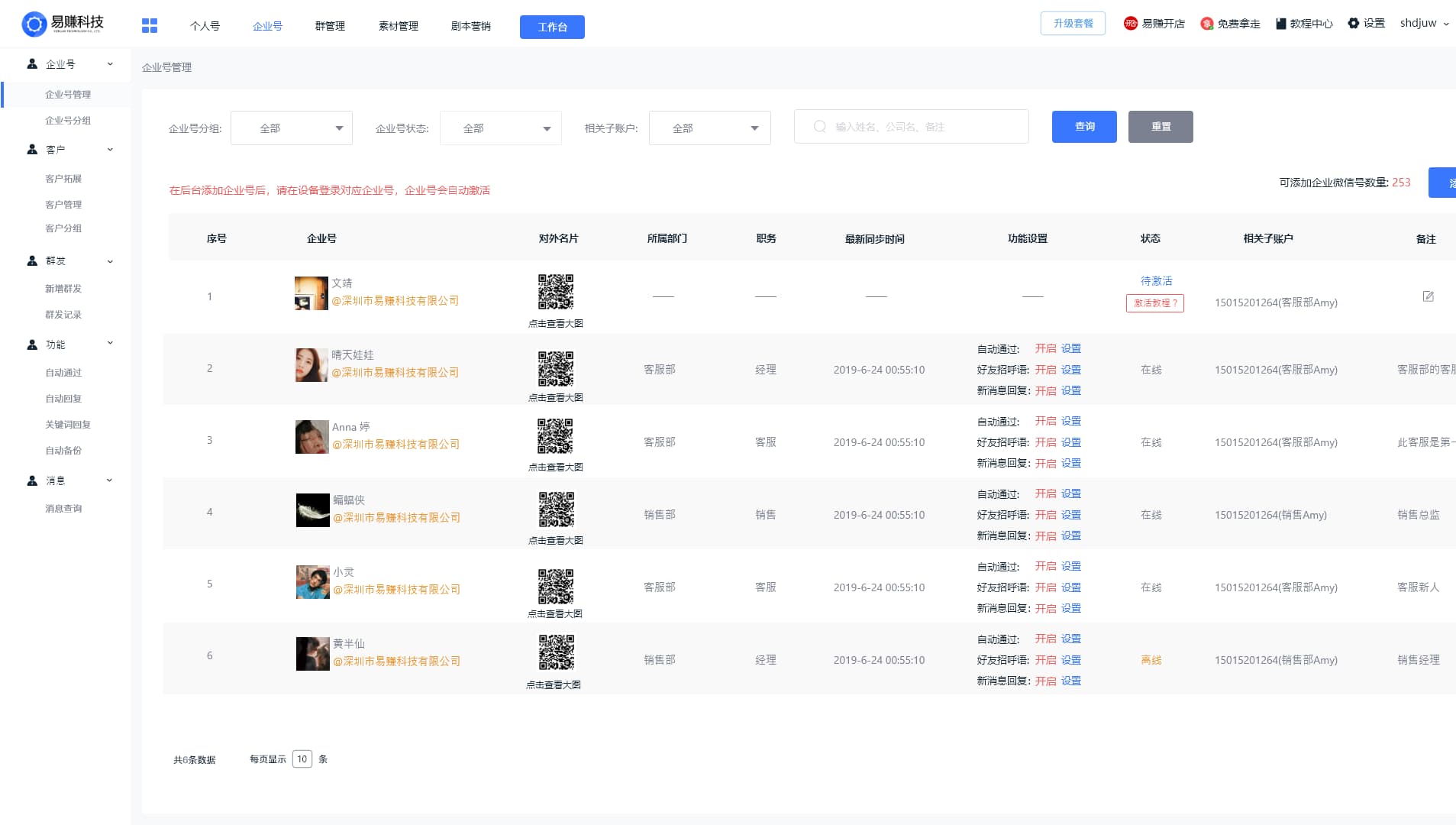Screen dimensions: 1456x825
Task: Open 相关子账户 dropdown
Action: point(710,128)
